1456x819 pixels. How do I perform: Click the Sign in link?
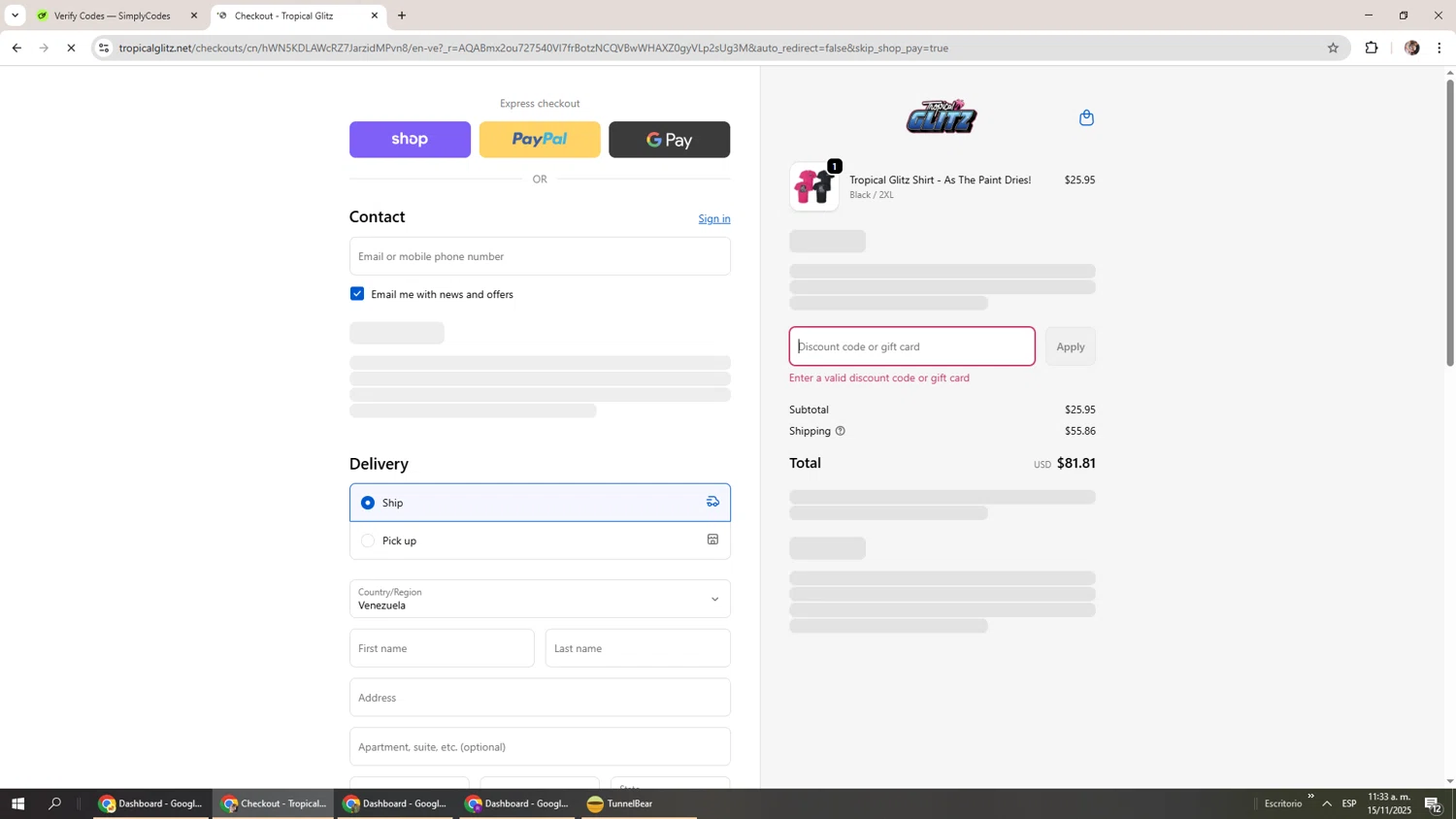714,218
